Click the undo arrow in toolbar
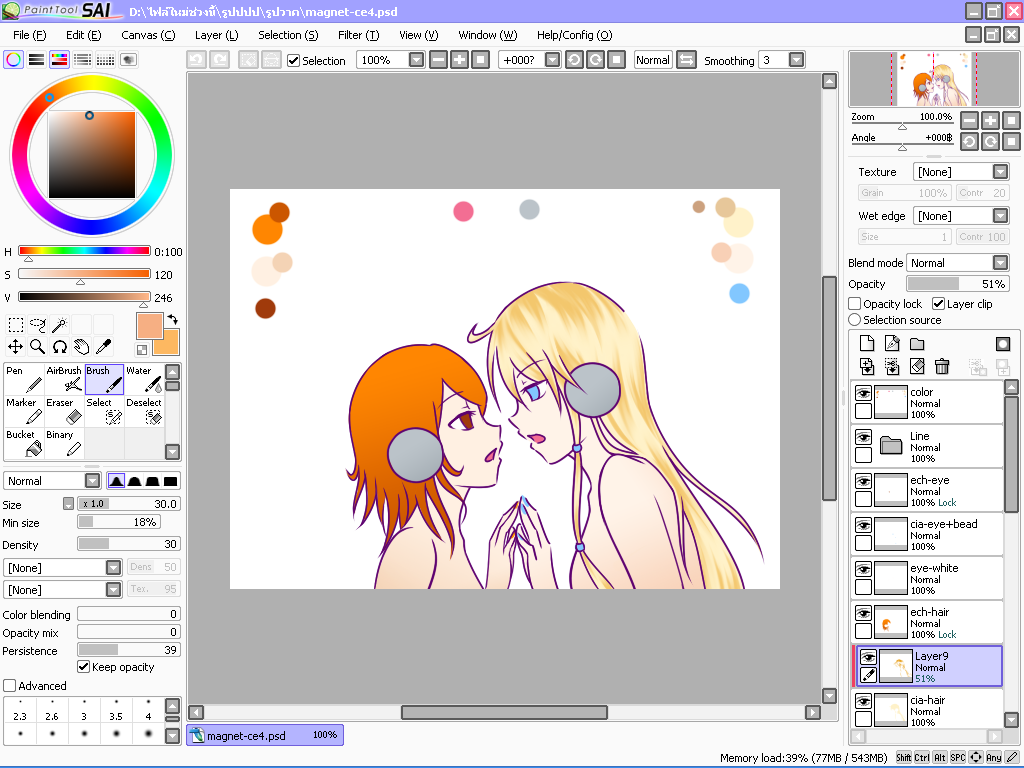Image resolution: width=1024 pixels, height=768 pixels. point(197,60)
